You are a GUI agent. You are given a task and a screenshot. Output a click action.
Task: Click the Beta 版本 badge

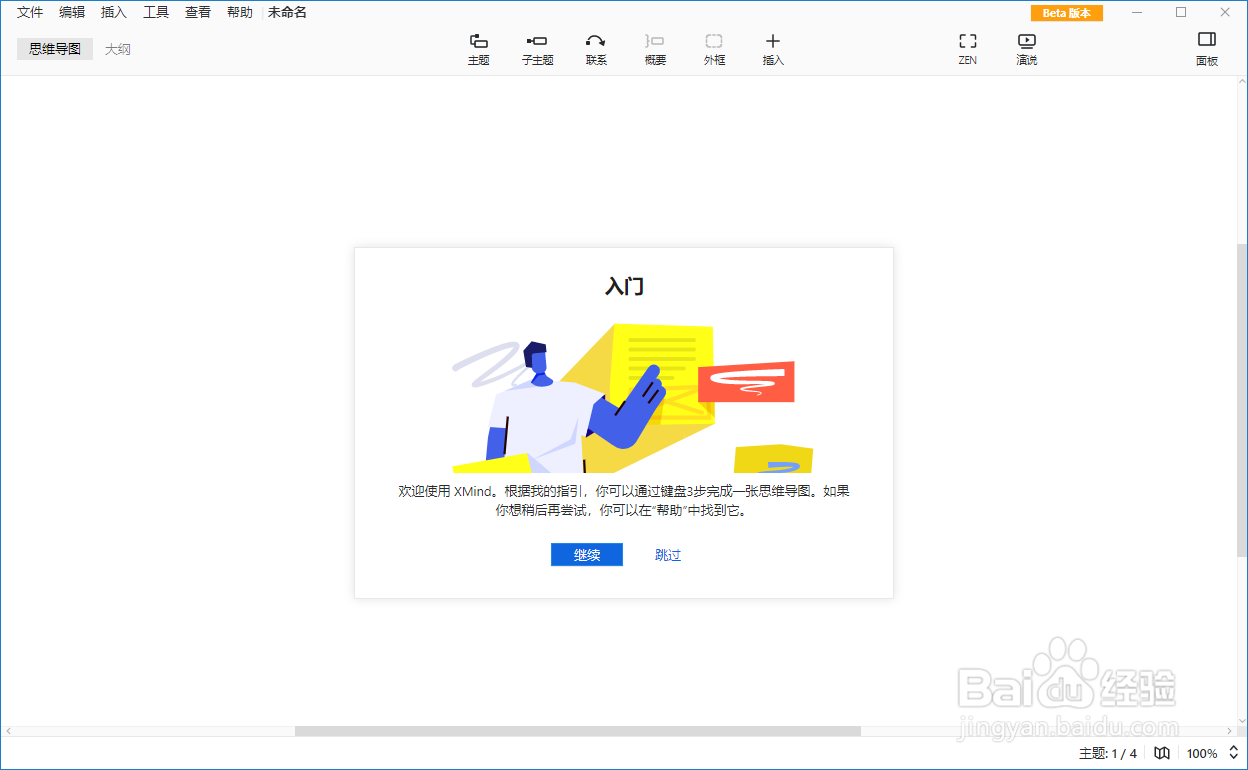click(1067, 13)
